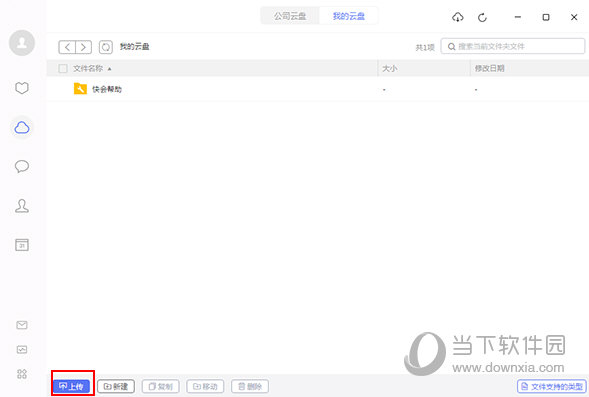Click the 修改日期 column header
Screen dimensions: 589x397
[x=489, y=68]
